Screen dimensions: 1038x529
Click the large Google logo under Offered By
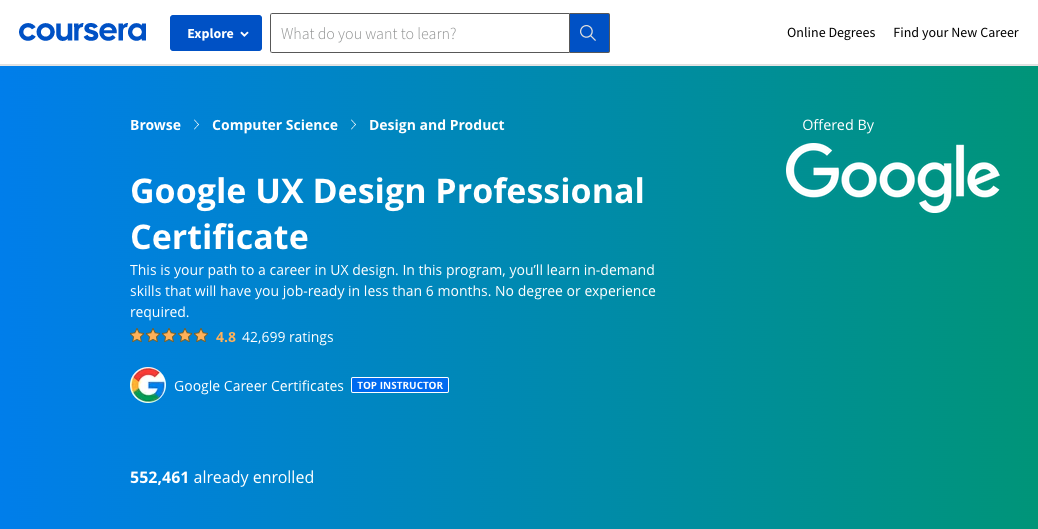(x=892, y=177)
